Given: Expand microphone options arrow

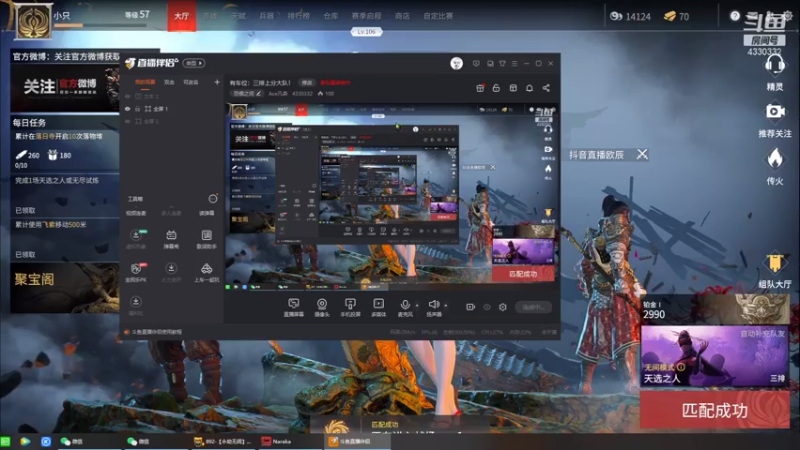Looking at the screenshot, I should [x=417, y=306].
